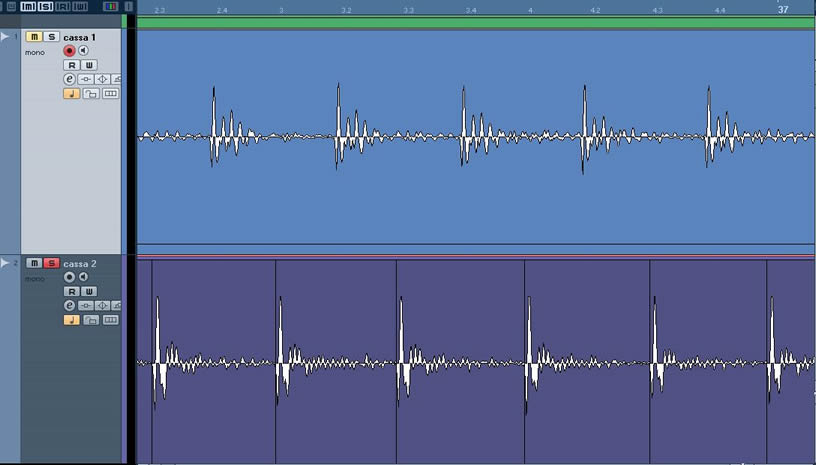
Task: Bypass sends on cassa 1 track
Action: tap(117, 79)
